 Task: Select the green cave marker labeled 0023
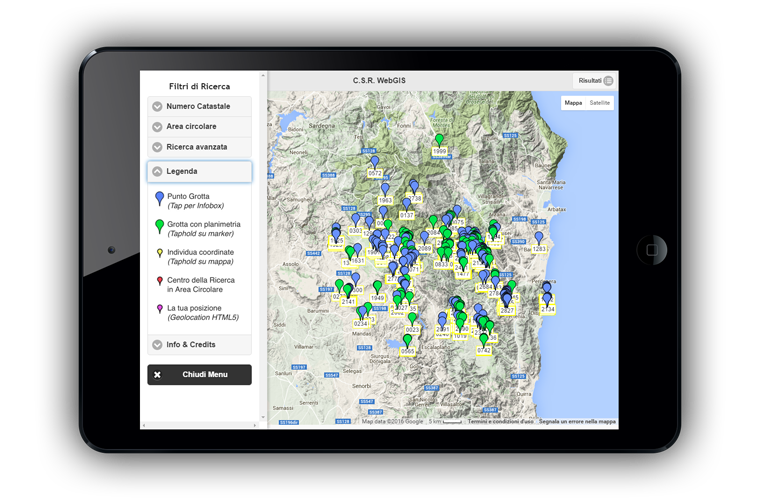412,318
